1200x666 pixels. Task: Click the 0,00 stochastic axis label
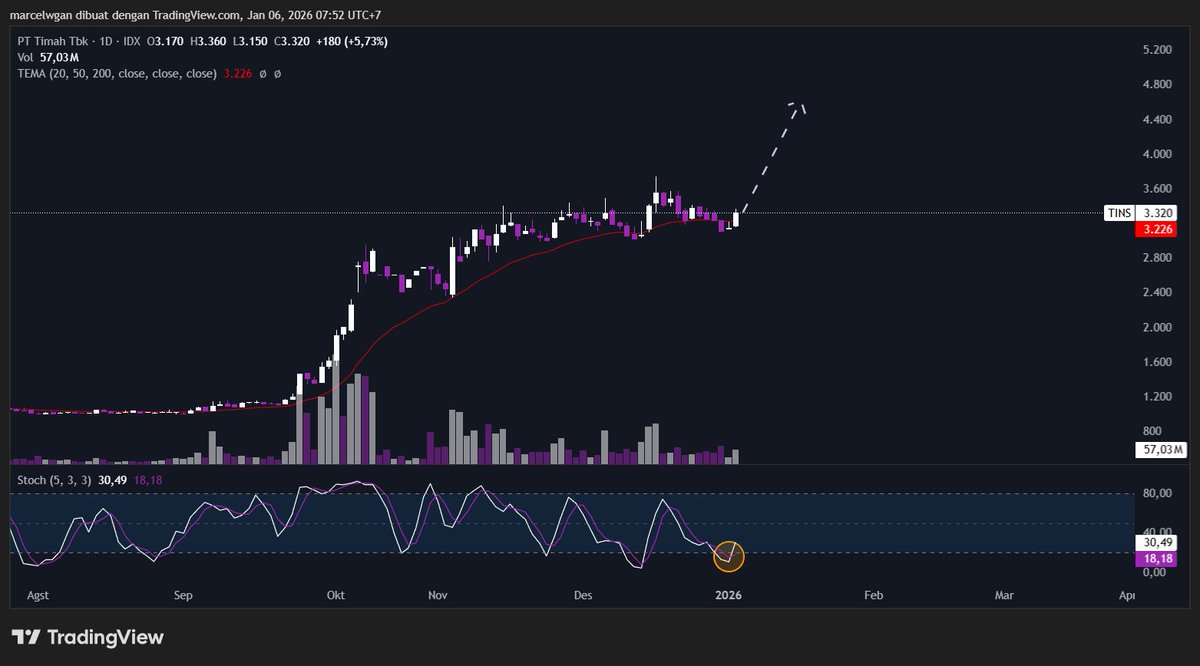(1152, 572)
